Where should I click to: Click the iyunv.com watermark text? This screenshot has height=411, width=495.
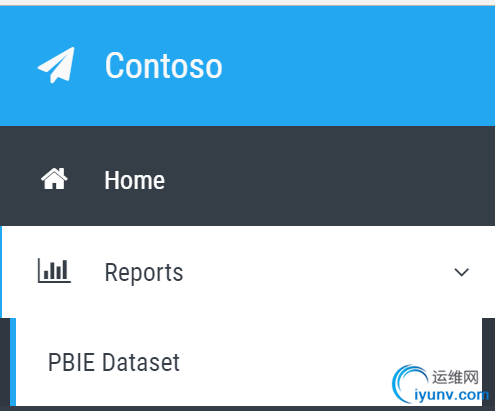tap(451, 395)
